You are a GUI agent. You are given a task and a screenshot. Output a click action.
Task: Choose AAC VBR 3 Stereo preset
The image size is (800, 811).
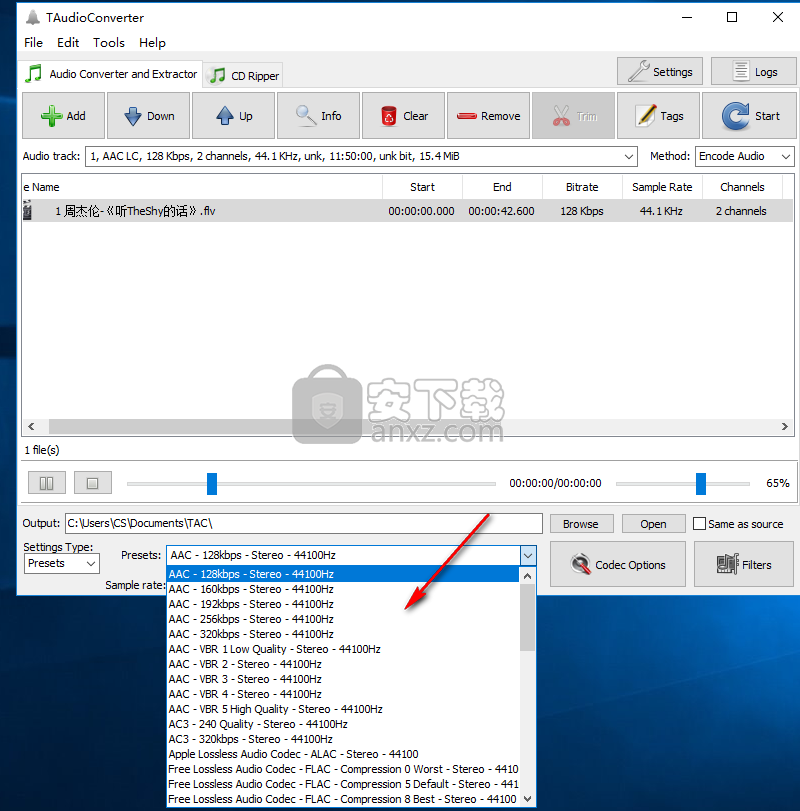(x=342, y=679)
